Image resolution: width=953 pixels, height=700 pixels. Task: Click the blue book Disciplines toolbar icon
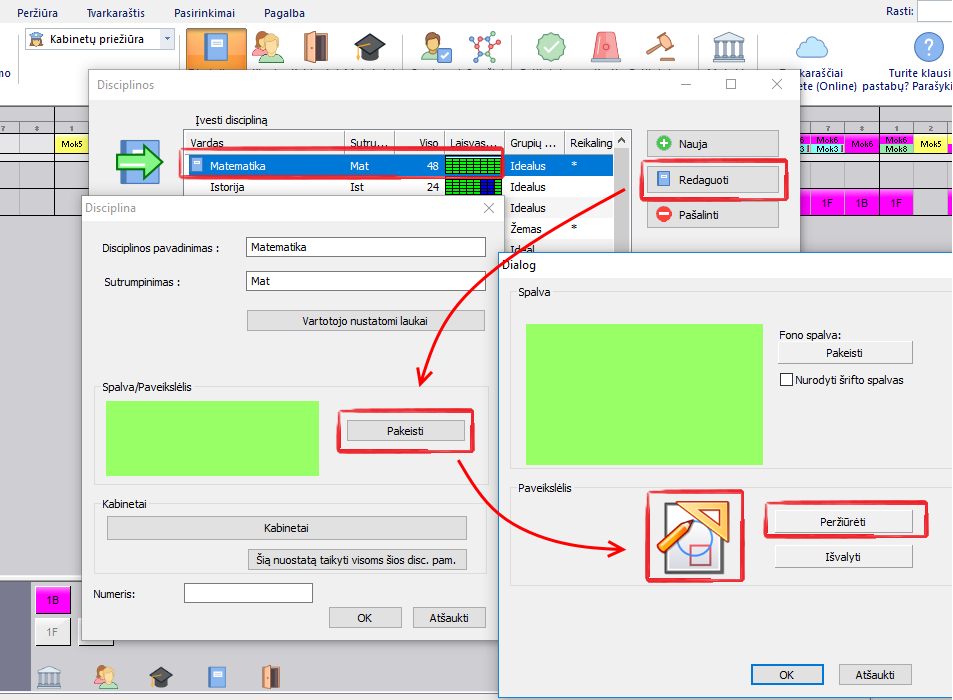pyautogui.click(x=216, y=49)
